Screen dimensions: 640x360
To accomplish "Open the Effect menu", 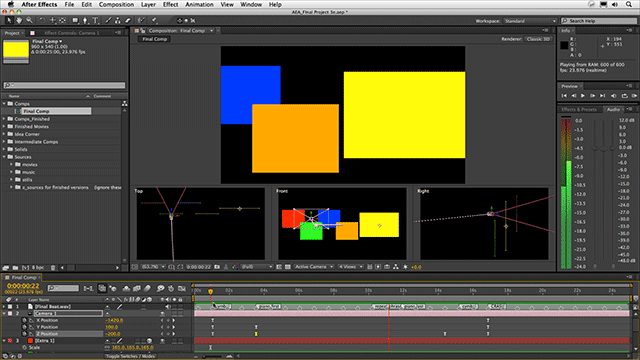I will click(171, 4).
